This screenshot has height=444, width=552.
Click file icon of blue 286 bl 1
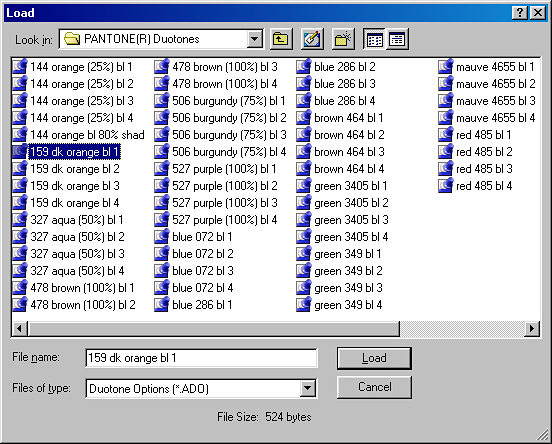point(162,305)
